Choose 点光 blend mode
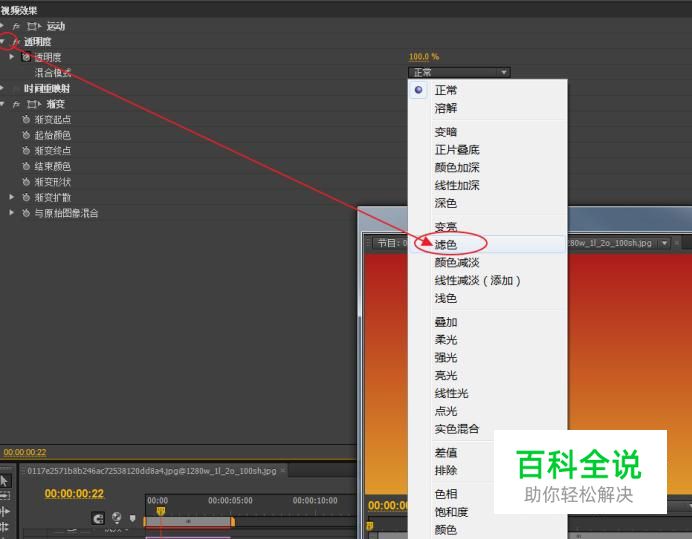The width and height of the screenshot is (692, 539). [x=488, y=411]
